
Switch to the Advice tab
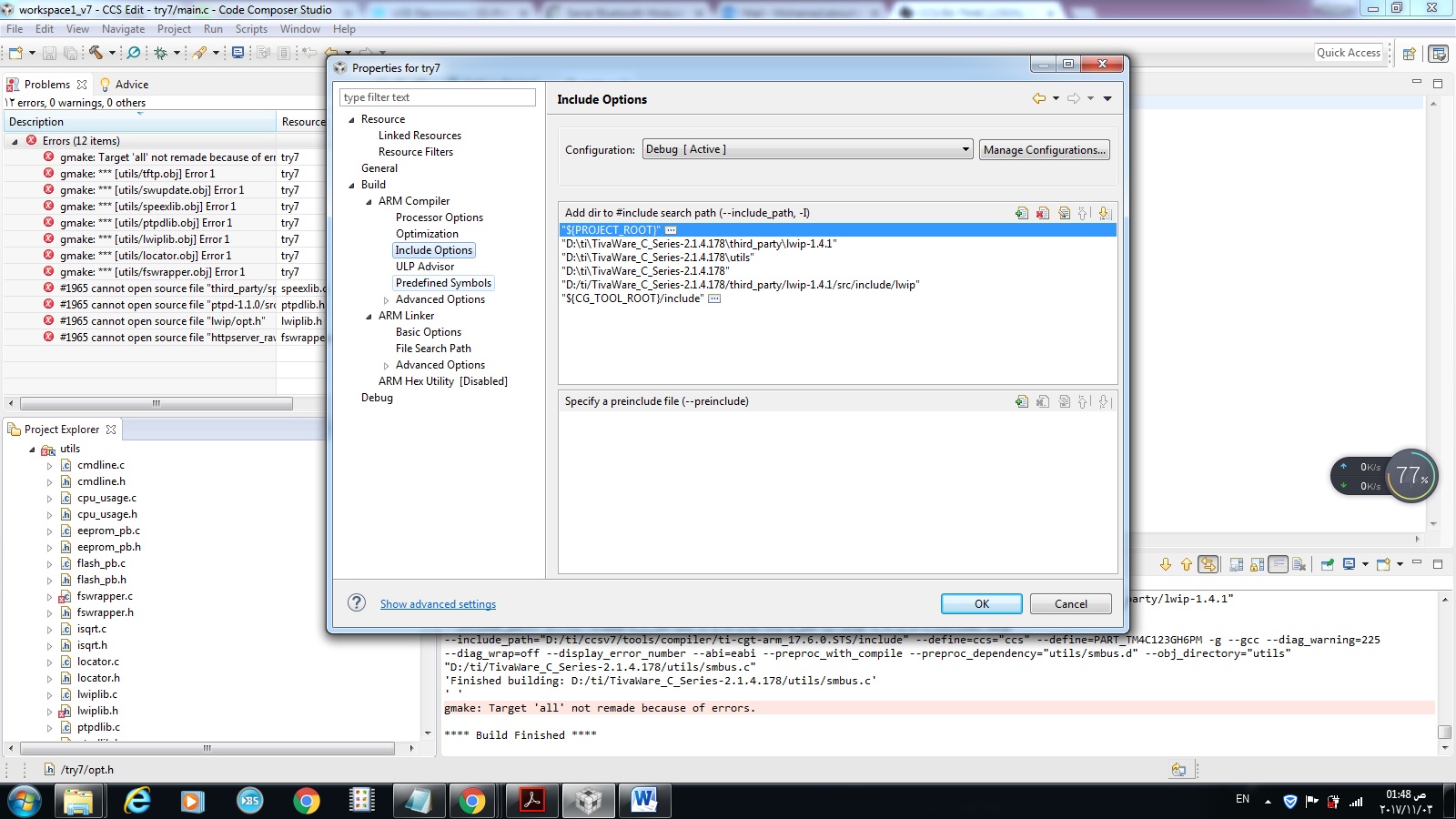coord(124,84)
